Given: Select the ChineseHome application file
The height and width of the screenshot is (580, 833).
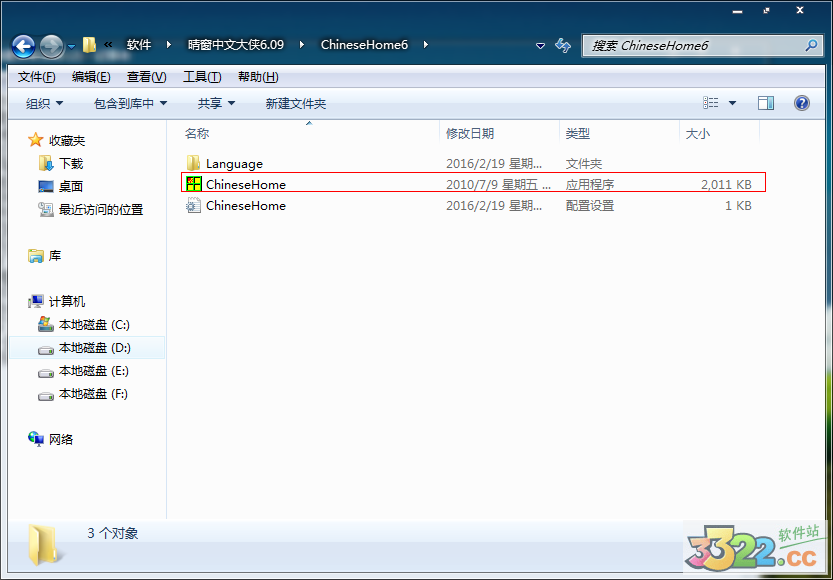Looking at the screenshot, I should (x=473, y=182).
